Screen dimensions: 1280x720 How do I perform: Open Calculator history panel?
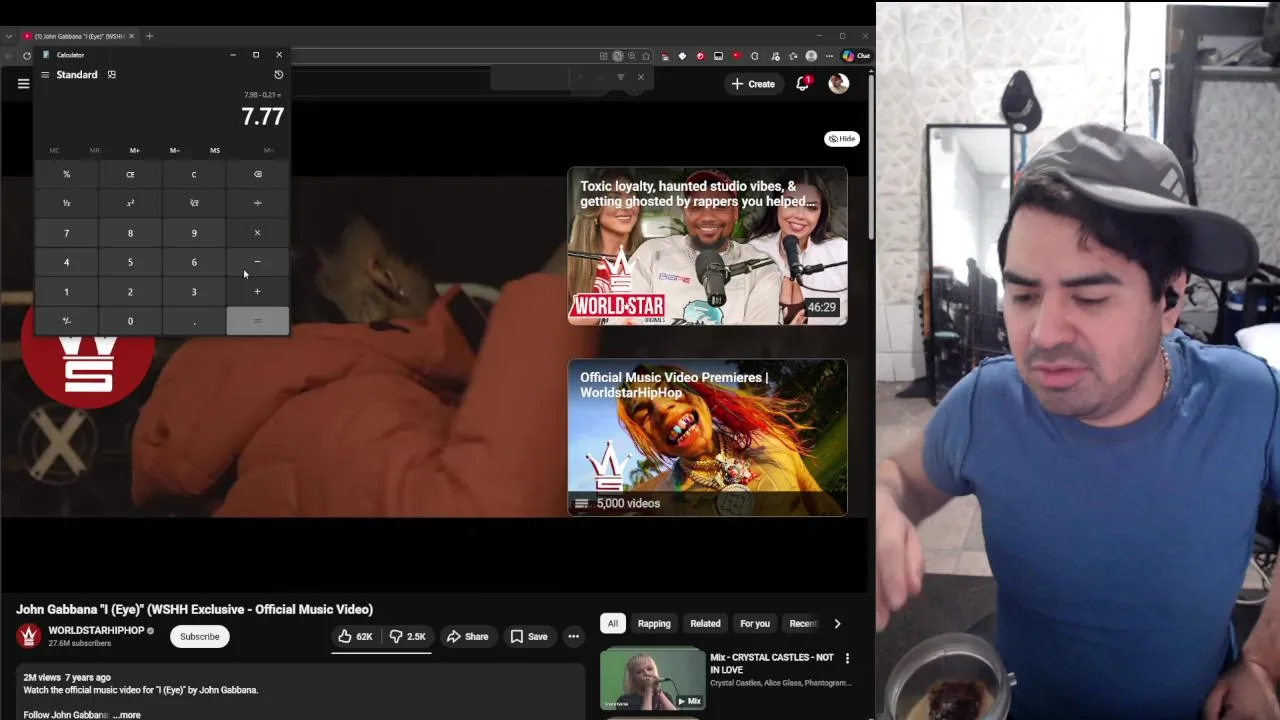(x=278, y=75)
